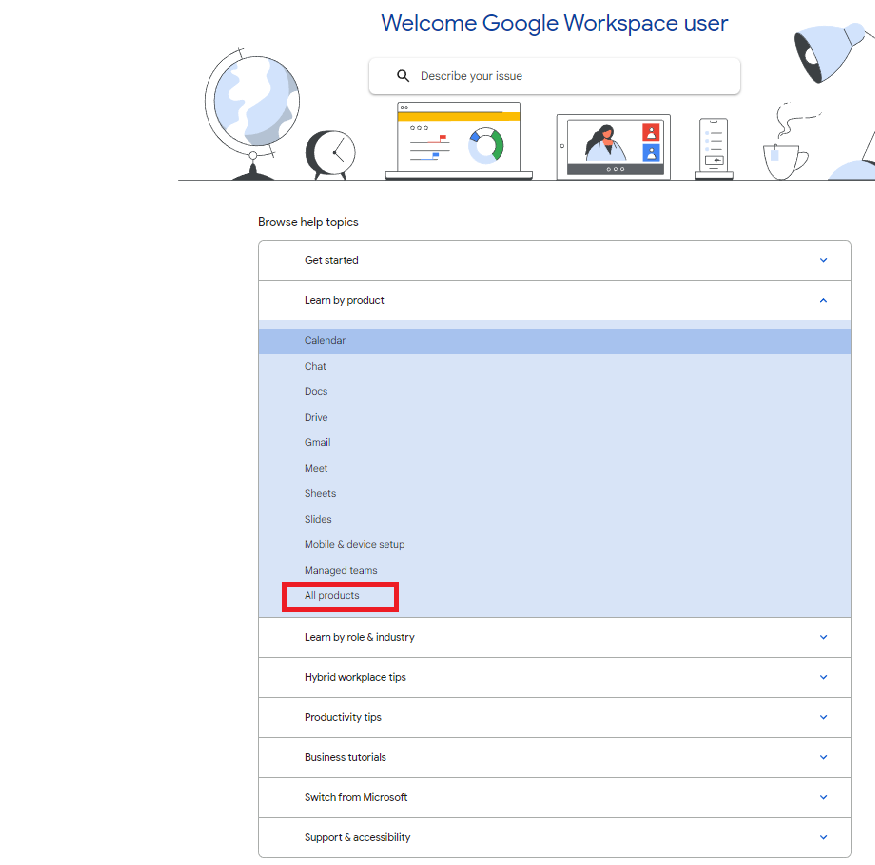875x865 pixels.
Task: Click the Browse help topics label
Action: [x=308, y=222]
